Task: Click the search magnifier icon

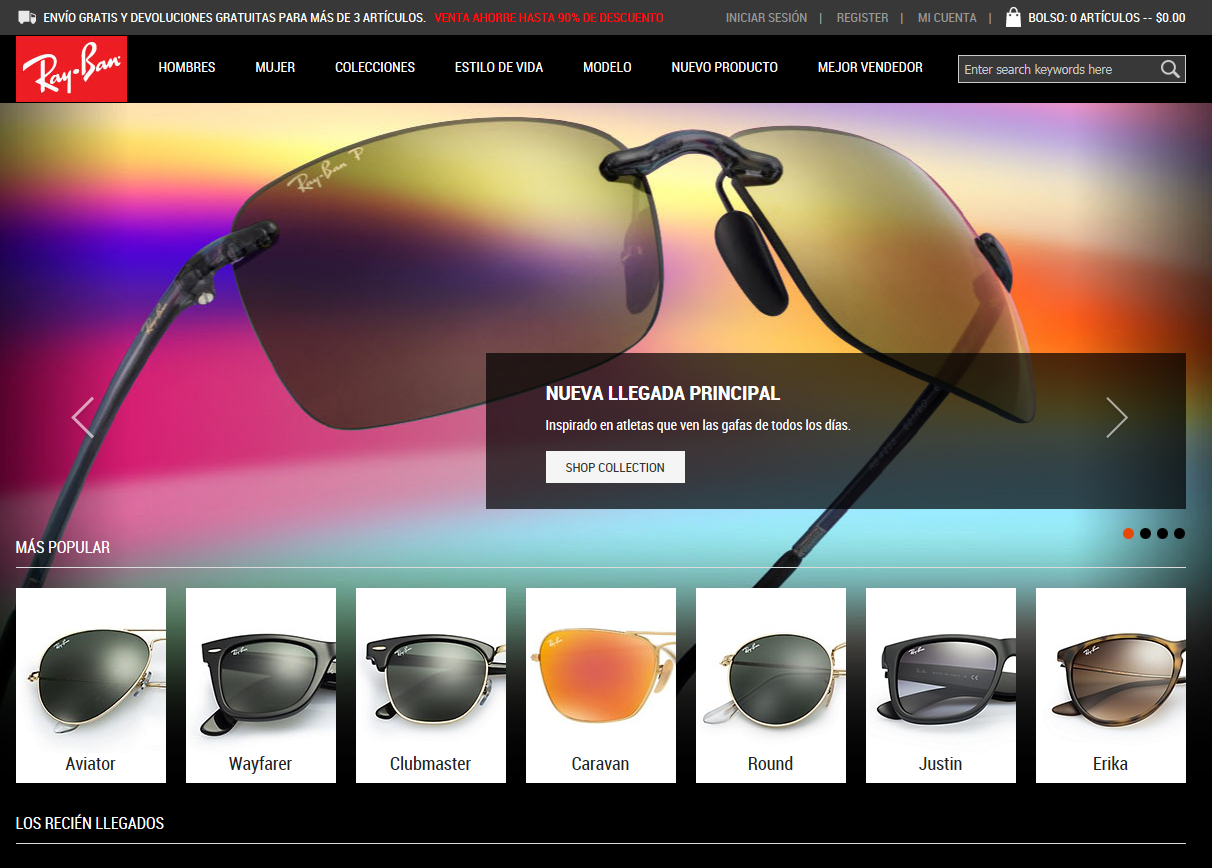Action: [x=1170, y=69]
